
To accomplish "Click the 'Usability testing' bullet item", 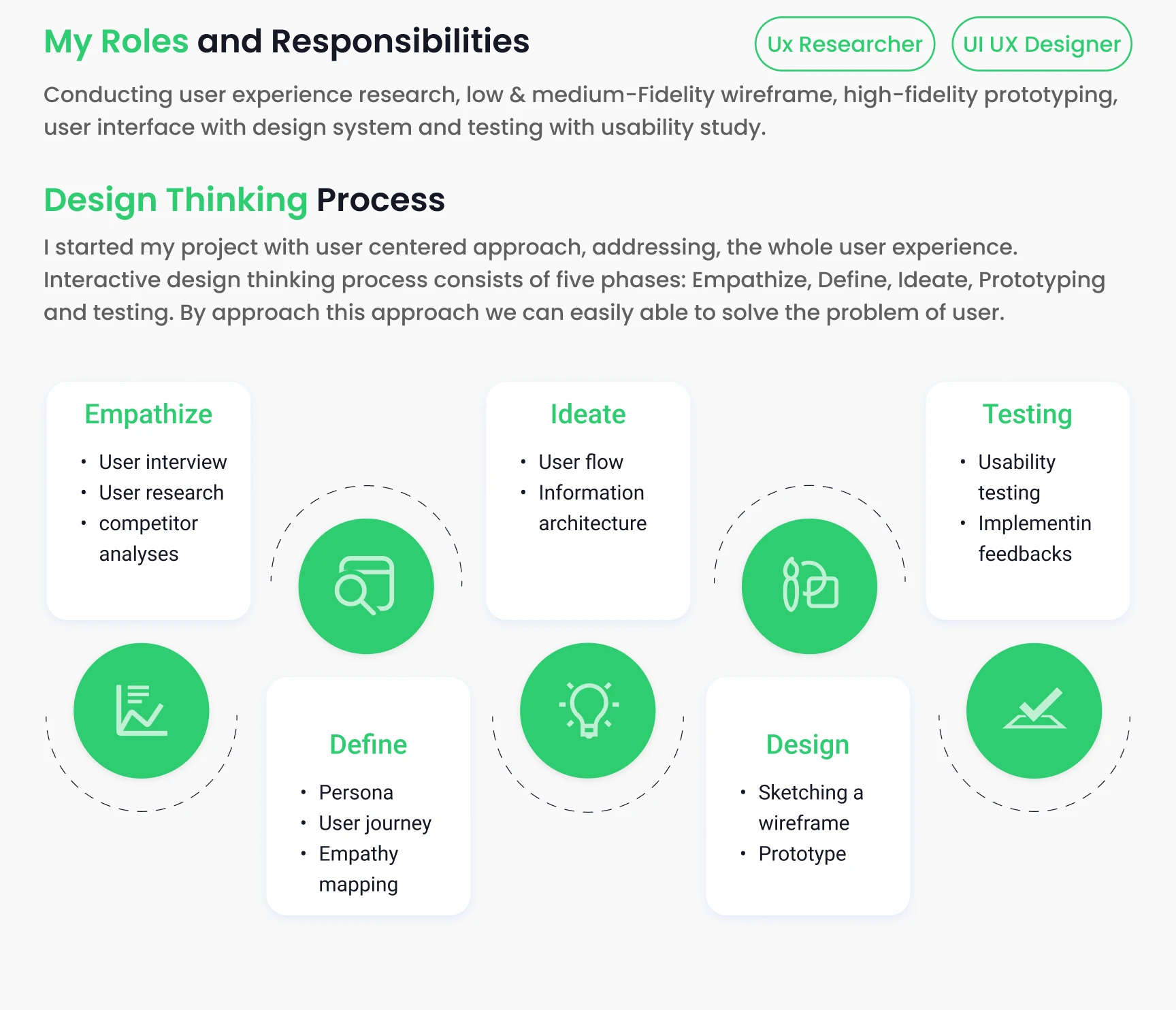I will point(1017,477).
